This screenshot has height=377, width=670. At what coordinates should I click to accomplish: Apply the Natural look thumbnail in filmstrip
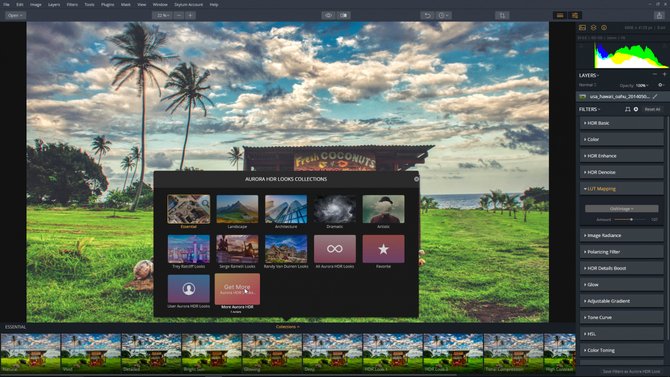coord(30,353)
